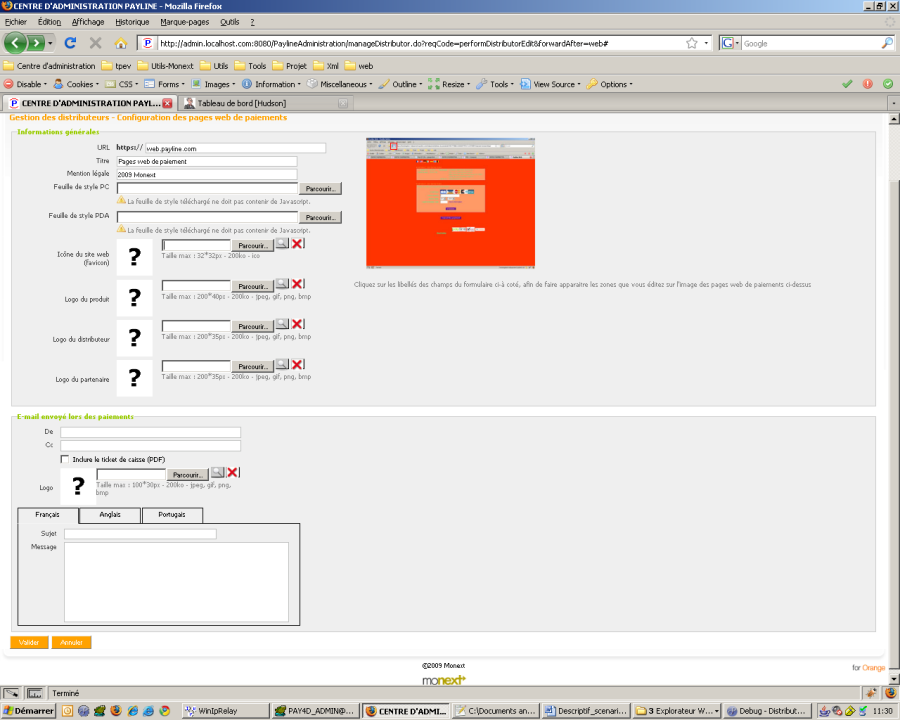Delete Logo du partenaire with red X
This screenshot has width=900, height=720.
tap(297, 364)
